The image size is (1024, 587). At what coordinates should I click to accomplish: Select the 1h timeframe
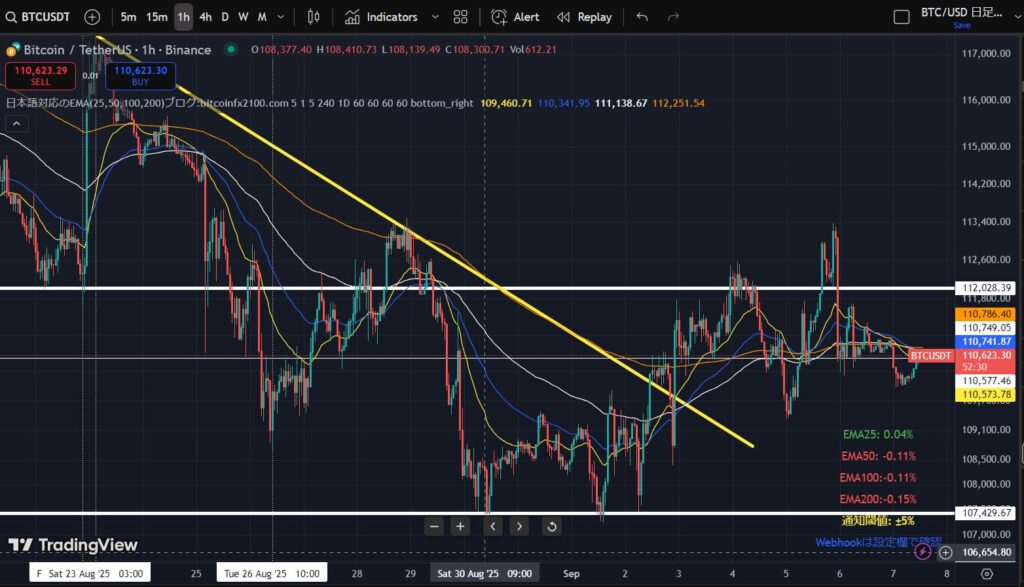184,17
